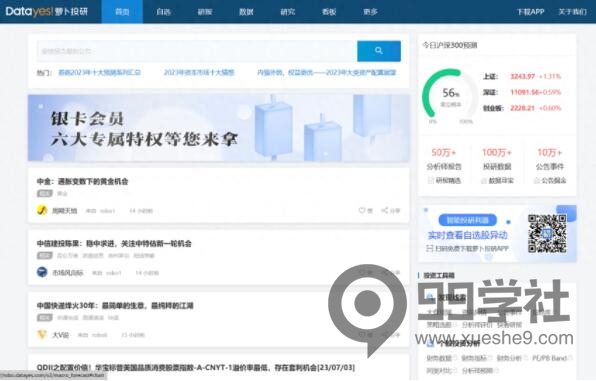Click the 10万+ 公告事件 stat
Image resolution: width=596 pixels, height=381 pixels.
click(x=550, y=159)
